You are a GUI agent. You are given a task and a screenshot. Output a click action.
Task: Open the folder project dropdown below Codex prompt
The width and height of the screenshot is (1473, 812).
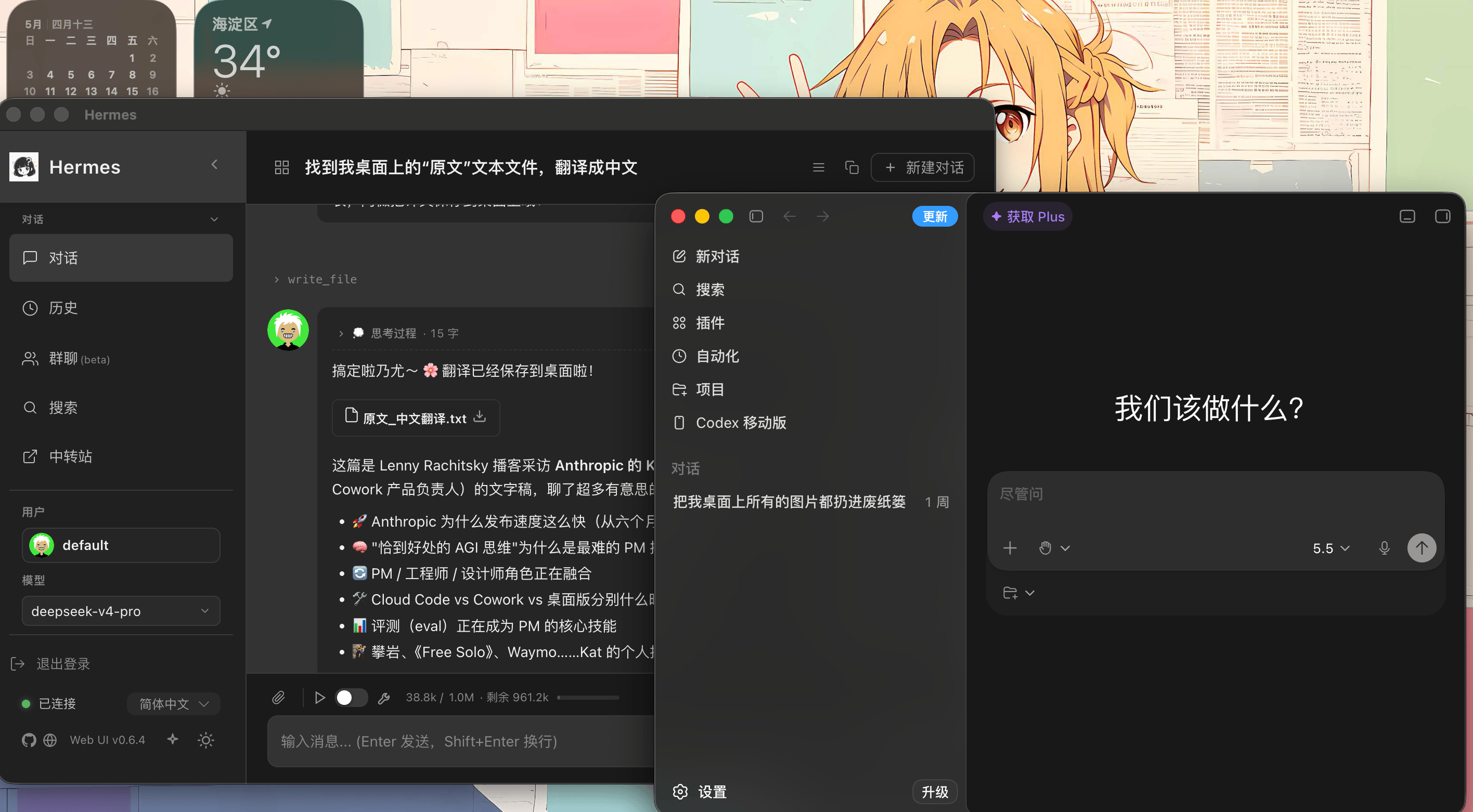tap(1018, 593)
